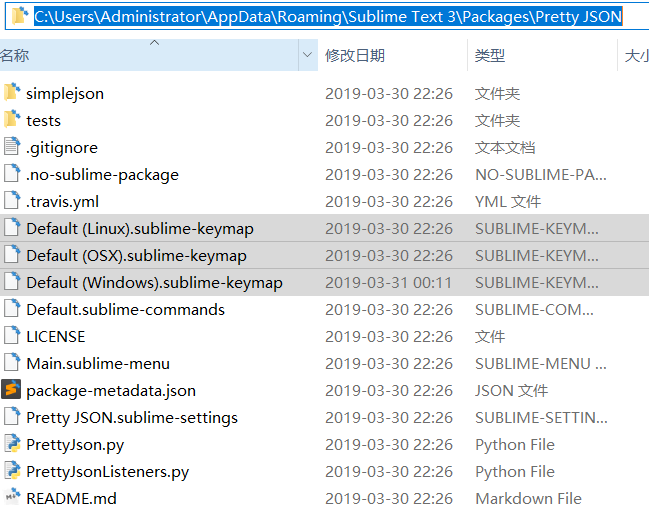Click the 大小 column header
The width and height of the screenshot is (649, 505).
(x=636, y=56)
